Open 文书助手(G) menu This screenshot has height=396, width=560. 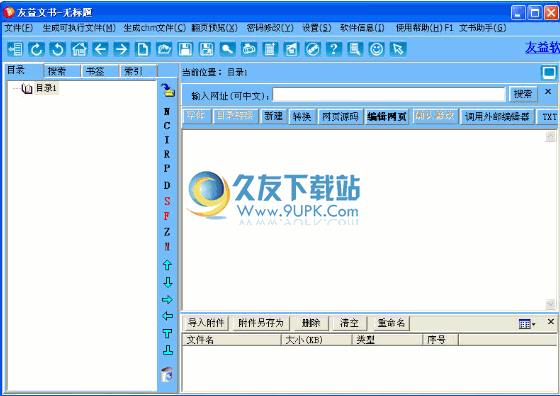(482, 28)
